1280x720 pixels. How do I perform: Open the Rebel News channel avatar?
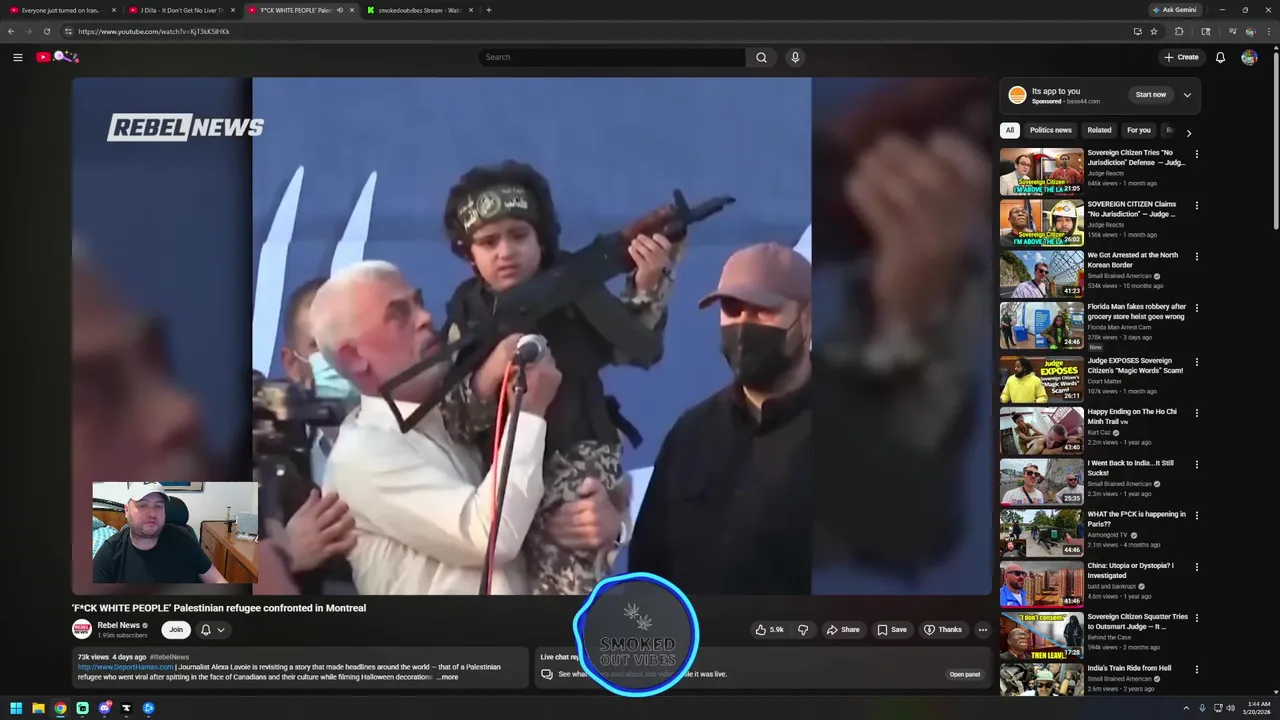pos(82,629)
